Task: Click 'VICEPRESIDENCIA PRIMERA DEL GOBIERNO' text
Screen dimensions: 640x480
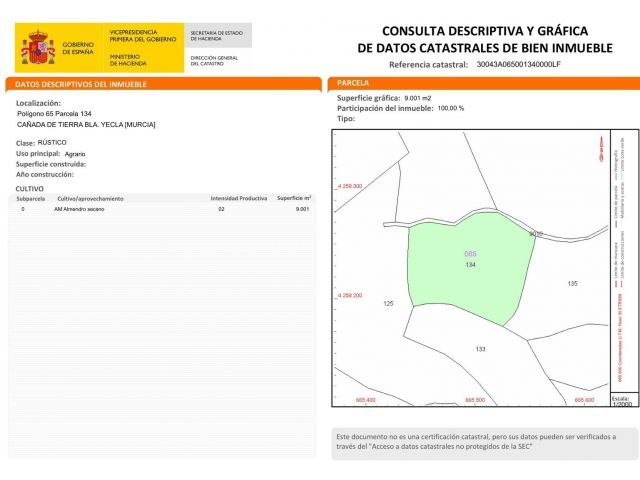Action: click(143, 36)
